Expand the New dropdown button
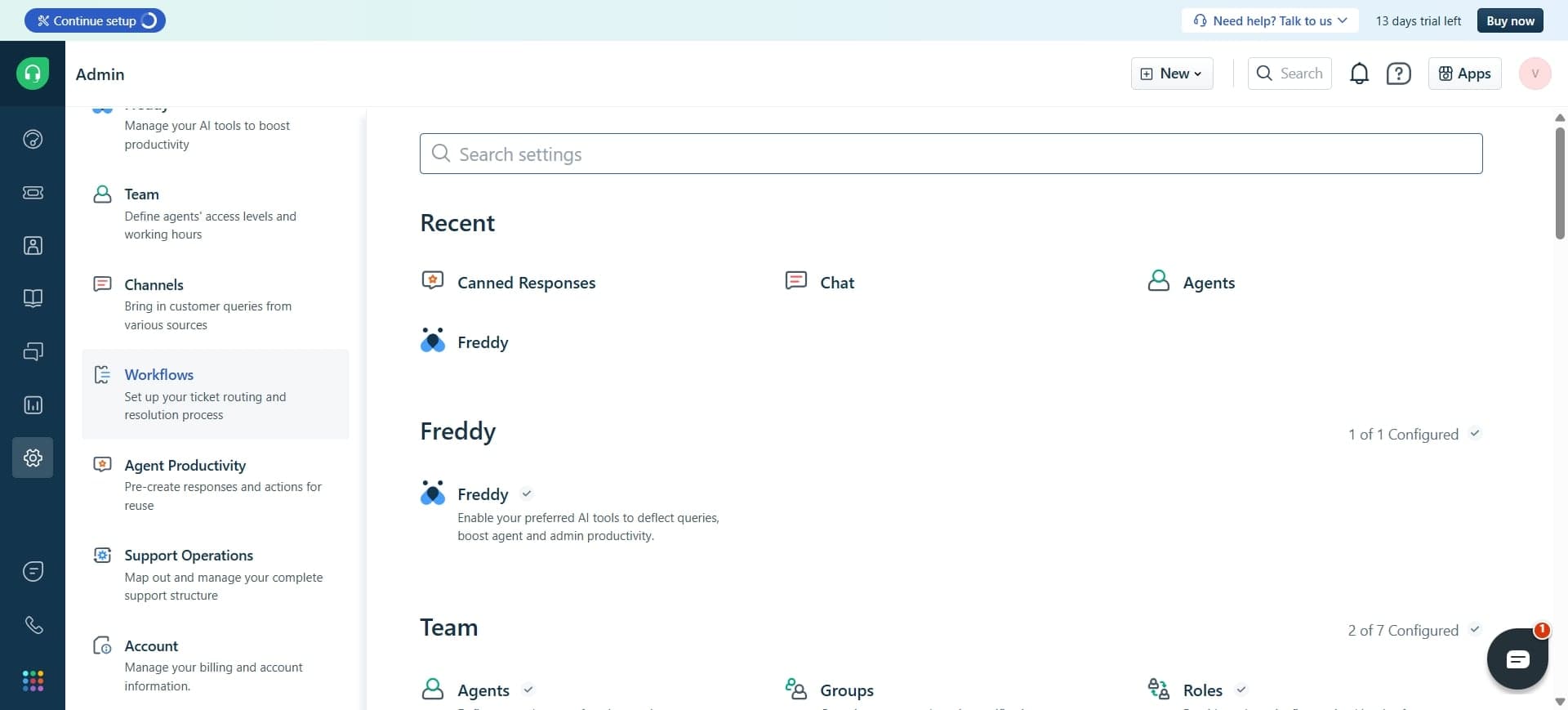 [x=1171, y=74]
